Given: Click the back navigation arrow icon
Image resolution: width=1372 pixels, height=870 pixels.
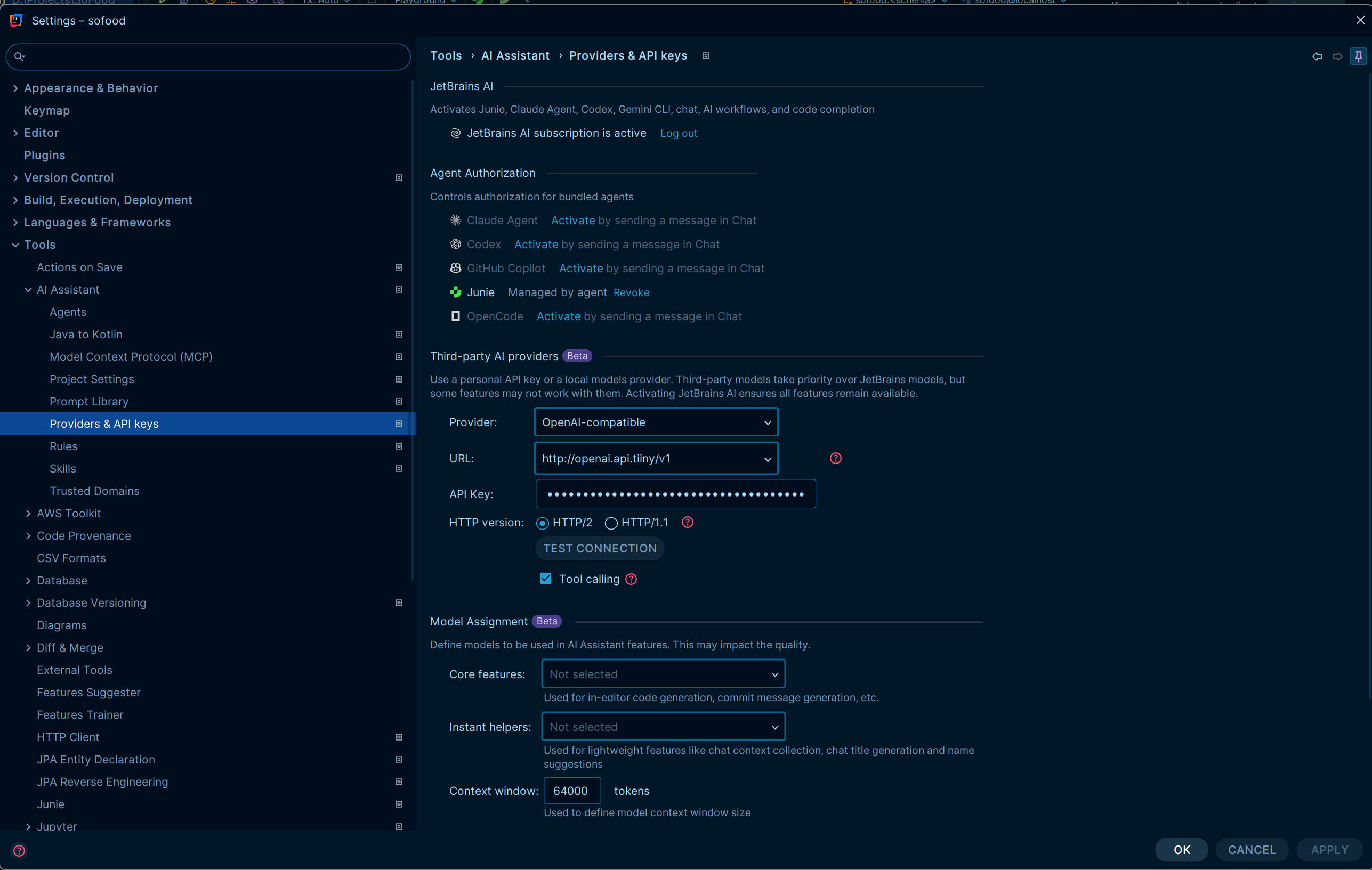Looking at the screenshot, I should (1317, 56).
